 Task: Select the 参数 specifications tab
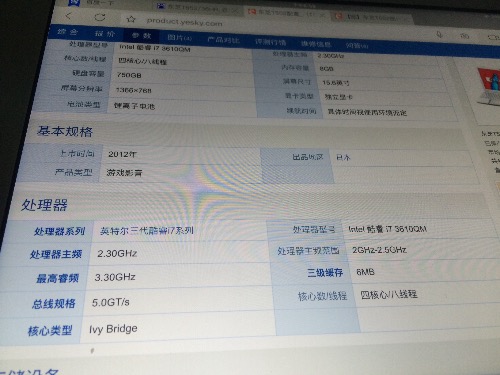pos(141,35)
